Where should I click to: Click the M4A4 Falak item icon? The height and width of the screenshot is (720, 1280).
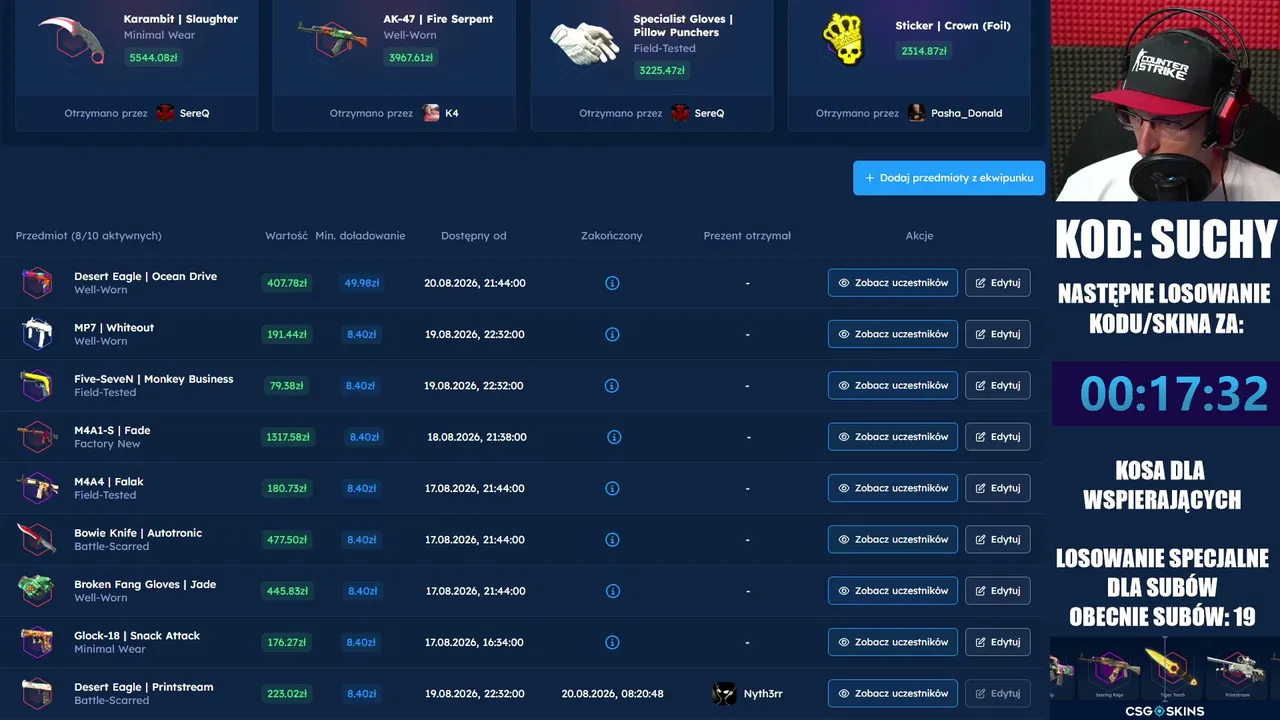pyautogui.click(x=37, y=488)
